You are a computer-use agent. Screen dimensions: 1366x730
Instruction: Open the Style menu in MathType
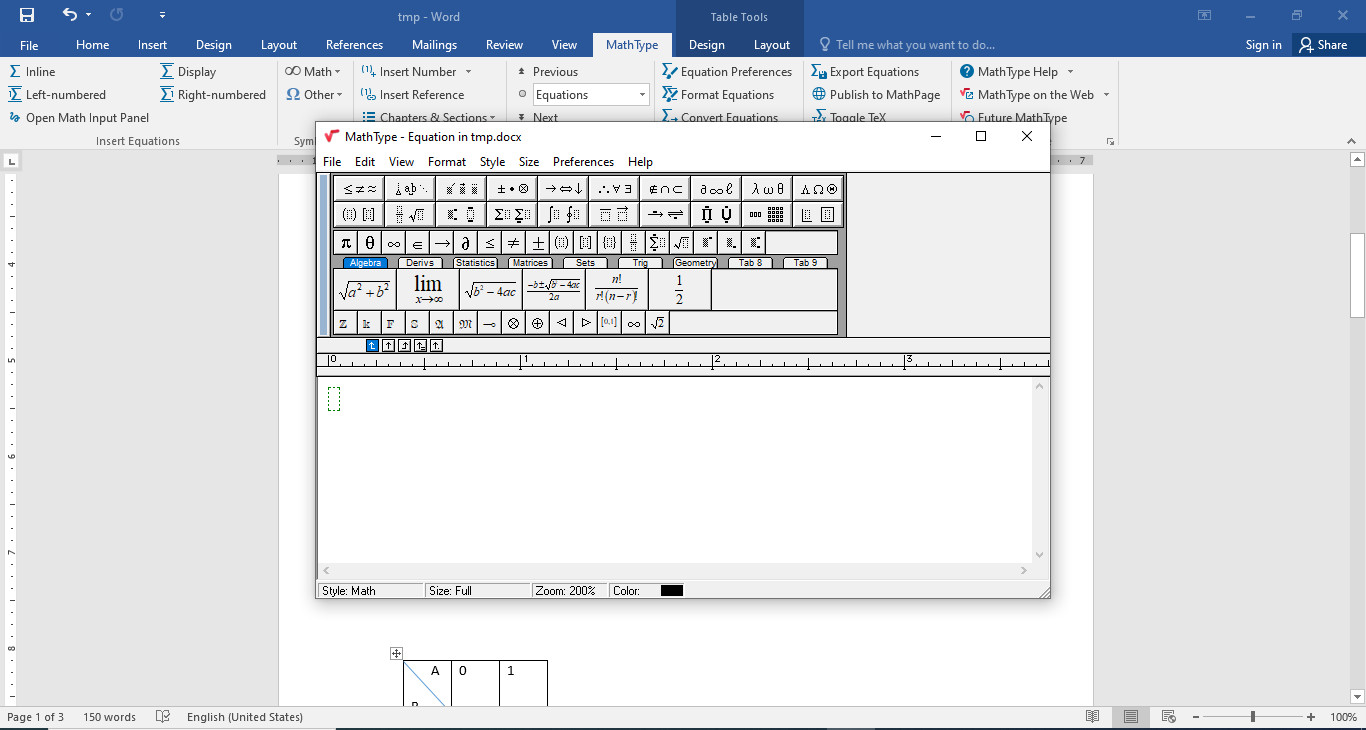coord(492,162)
